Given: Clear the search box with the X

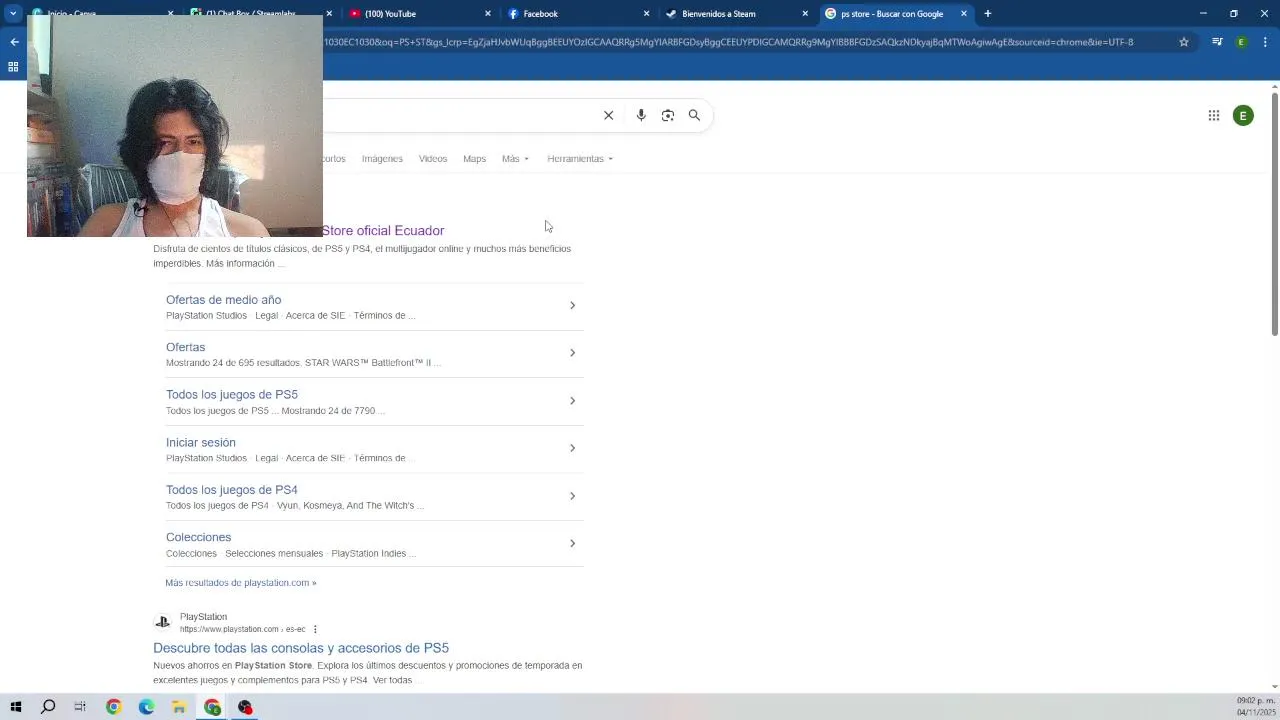Looking at the screenshot, I should 608,115.
